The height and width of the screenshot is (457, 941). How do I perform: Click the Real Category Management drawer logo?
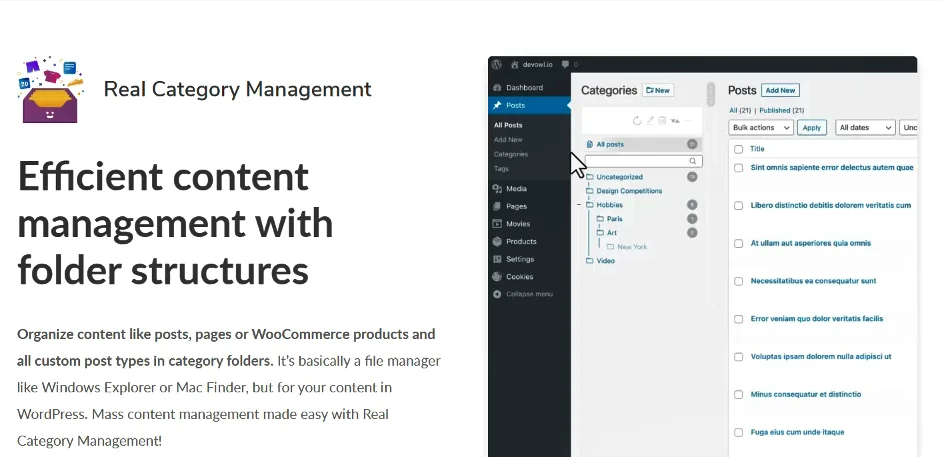(50, 90)
